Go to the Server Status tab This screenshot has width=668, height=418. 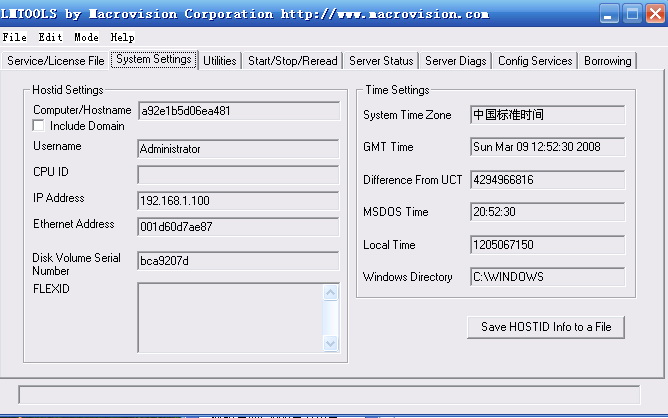[x=381, y=61]
